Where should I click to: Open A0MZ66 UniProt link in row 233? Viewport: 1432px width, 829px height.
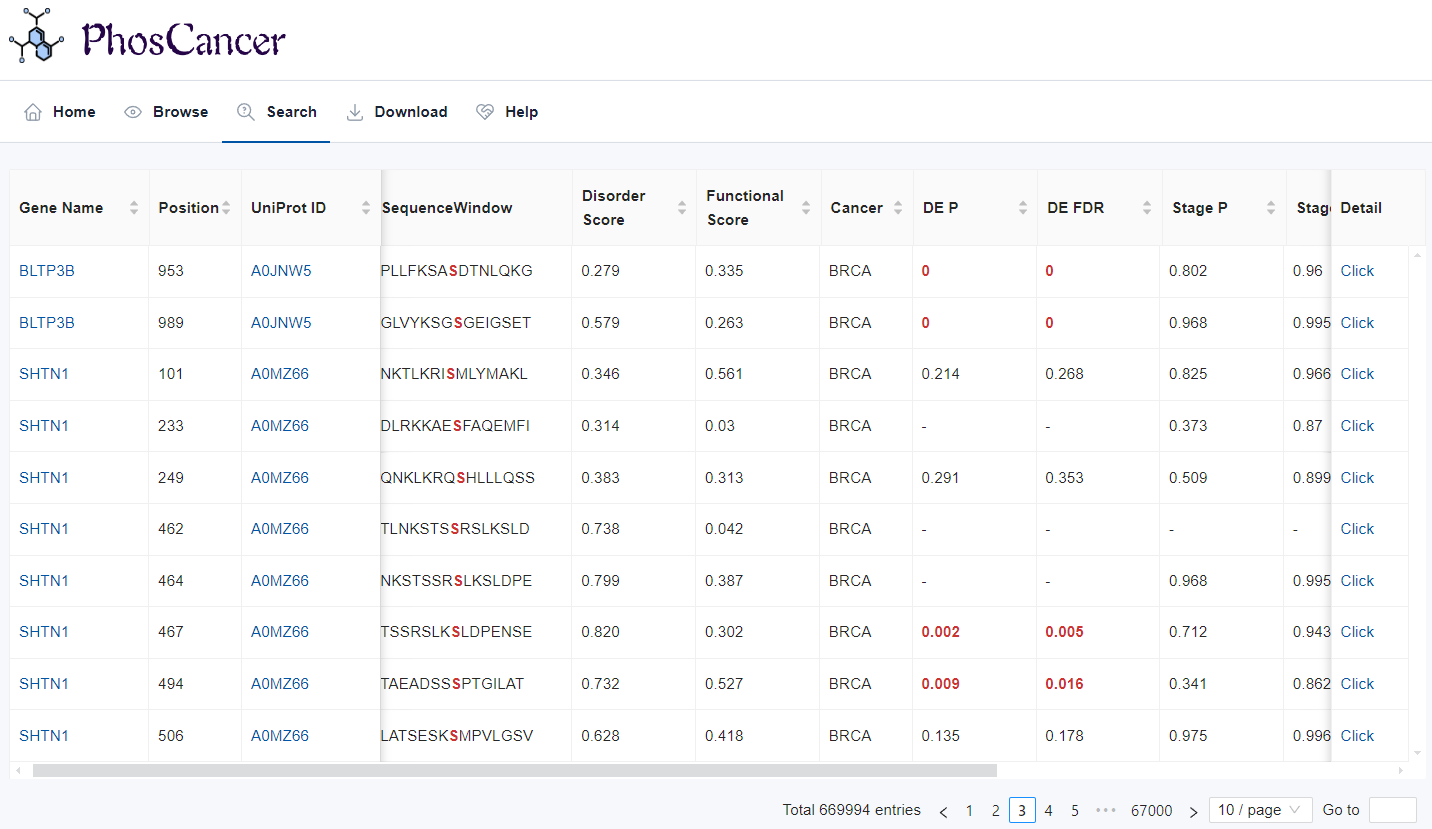coord(280,426)
